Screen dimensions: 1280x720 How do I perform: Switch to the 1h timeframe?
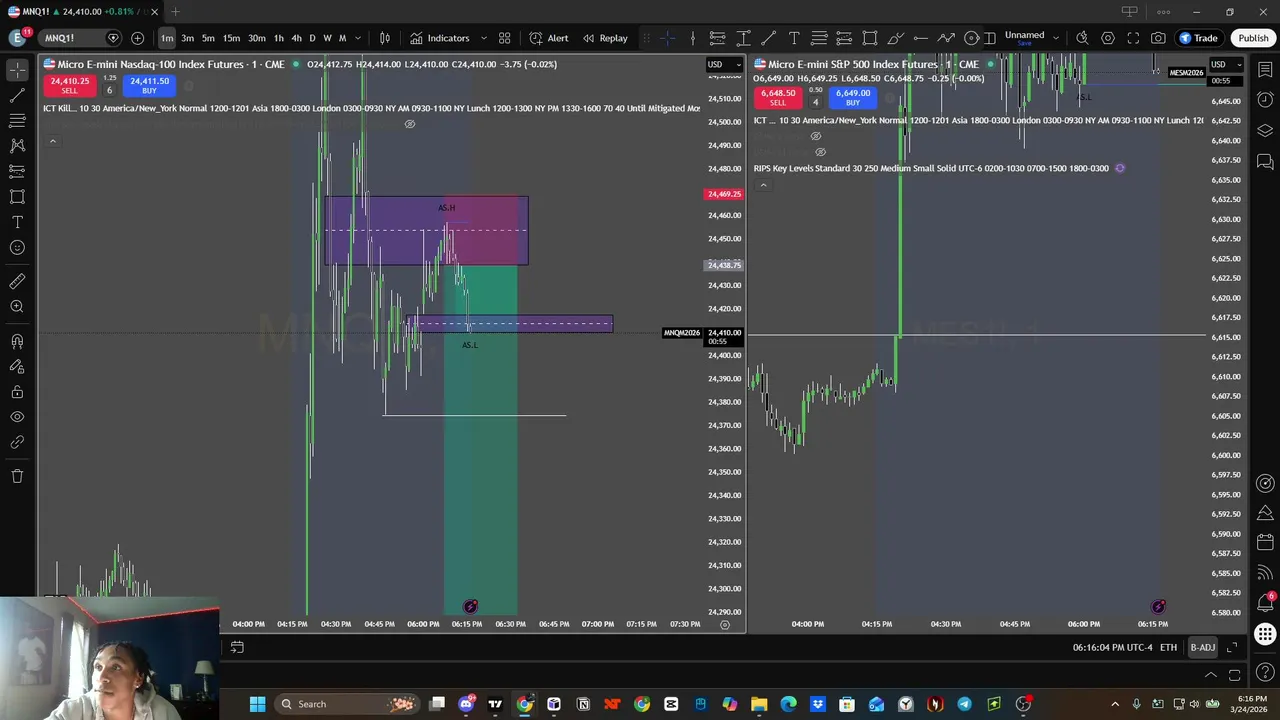tap(279, 38)
